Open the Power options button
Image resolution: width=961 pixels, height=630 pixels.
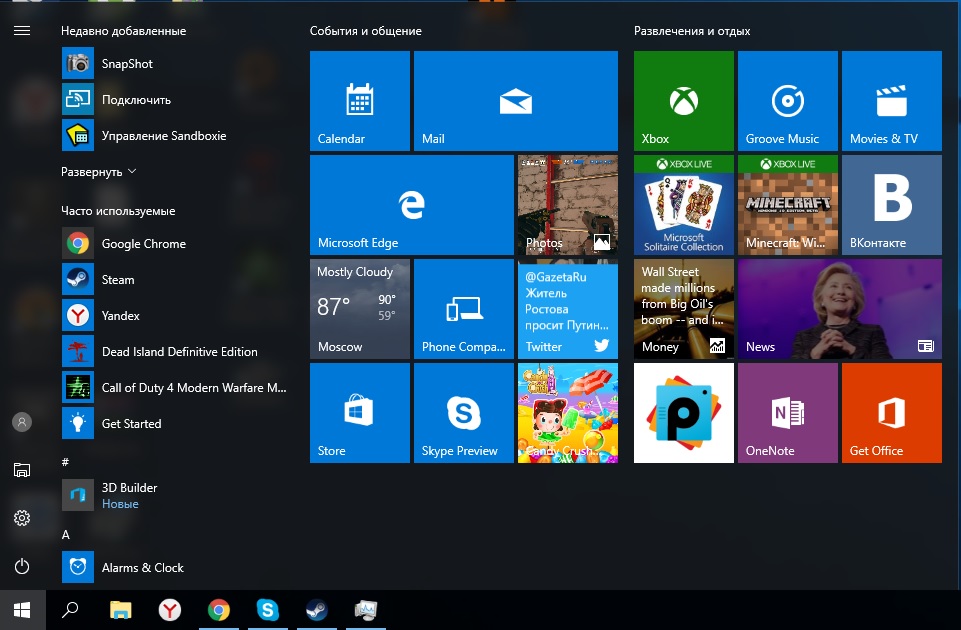pos(22,566)
